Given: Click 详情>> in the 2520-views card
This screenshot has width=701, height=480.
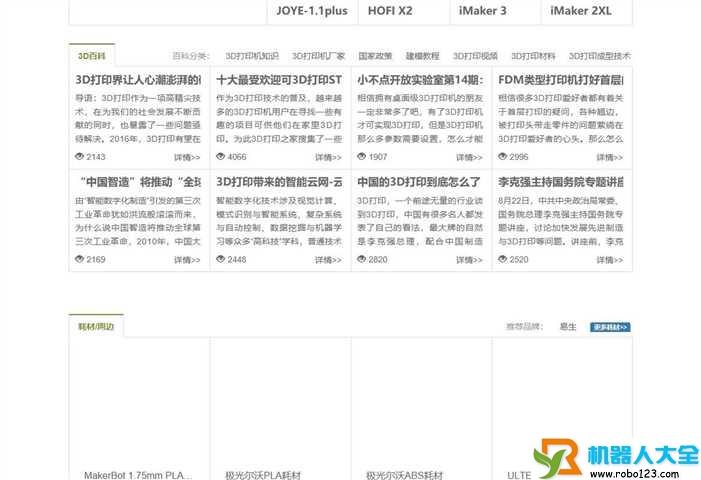Looking at the screenshot, I should pyautogui.click(x=610, y=260).
